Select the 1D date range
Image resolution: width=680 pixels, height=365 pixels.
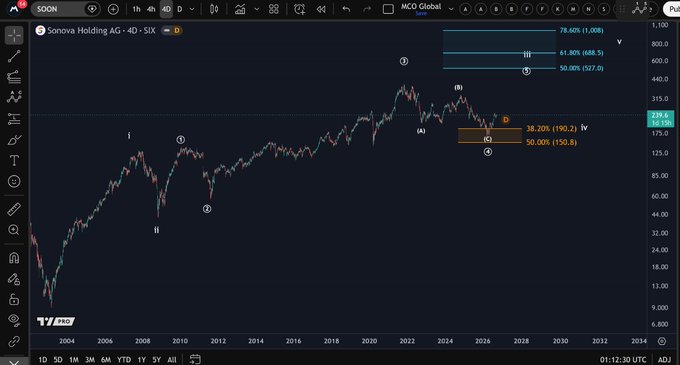(42, 359)
